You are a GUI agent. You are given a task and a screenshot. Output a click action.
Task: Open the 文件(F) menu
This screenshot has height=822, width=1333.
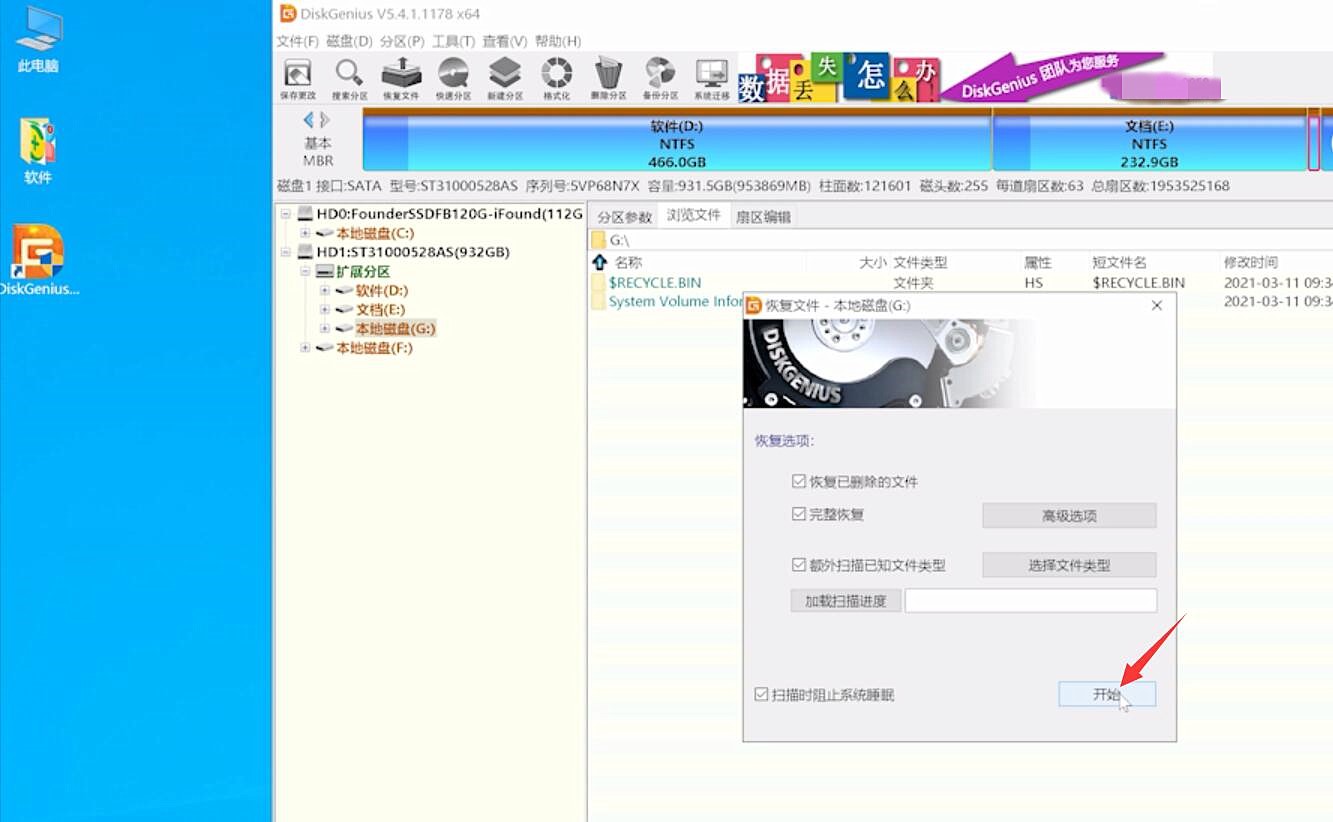297,41
